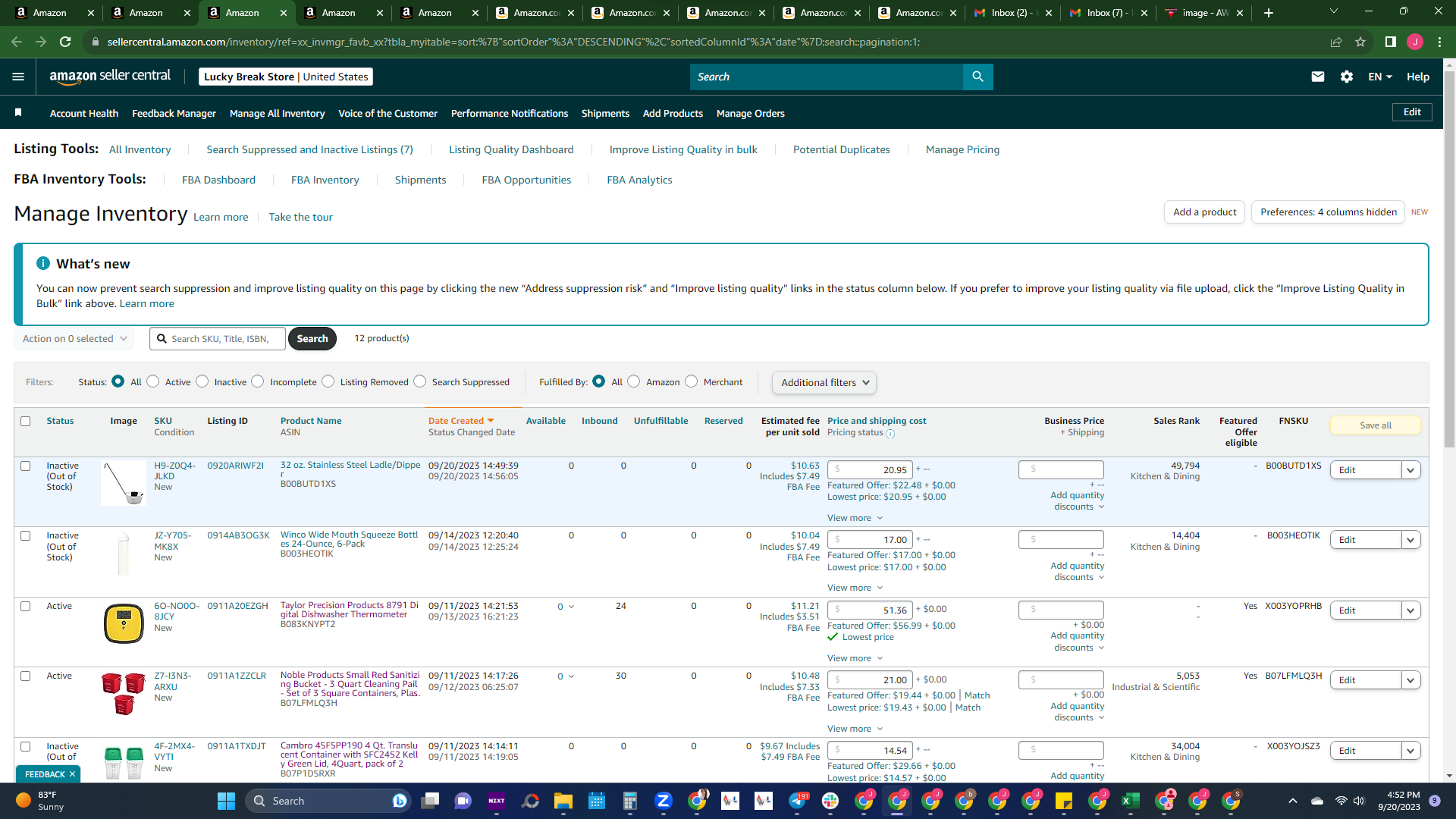This screenshot has height=819, width=1456.
Task: Open the EN language dropdown
Action: pyautogui.click(x=1379, y=77)
